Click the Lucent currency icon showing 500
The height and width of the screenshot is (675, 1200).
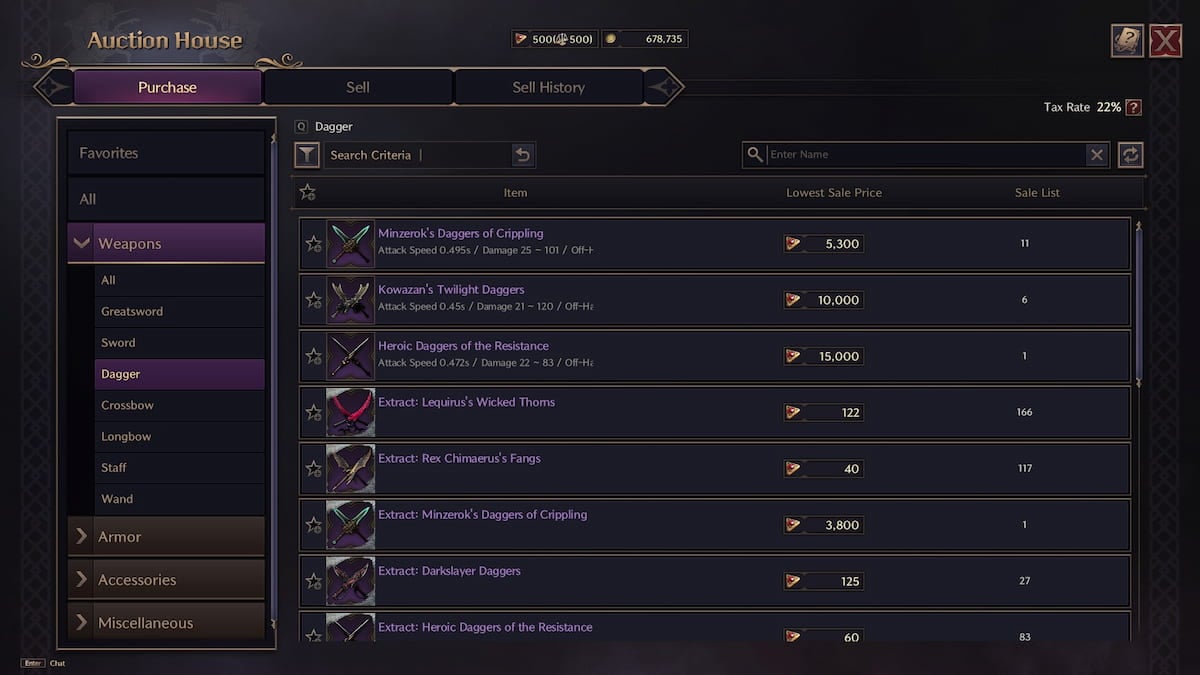[x=521, y=38]
